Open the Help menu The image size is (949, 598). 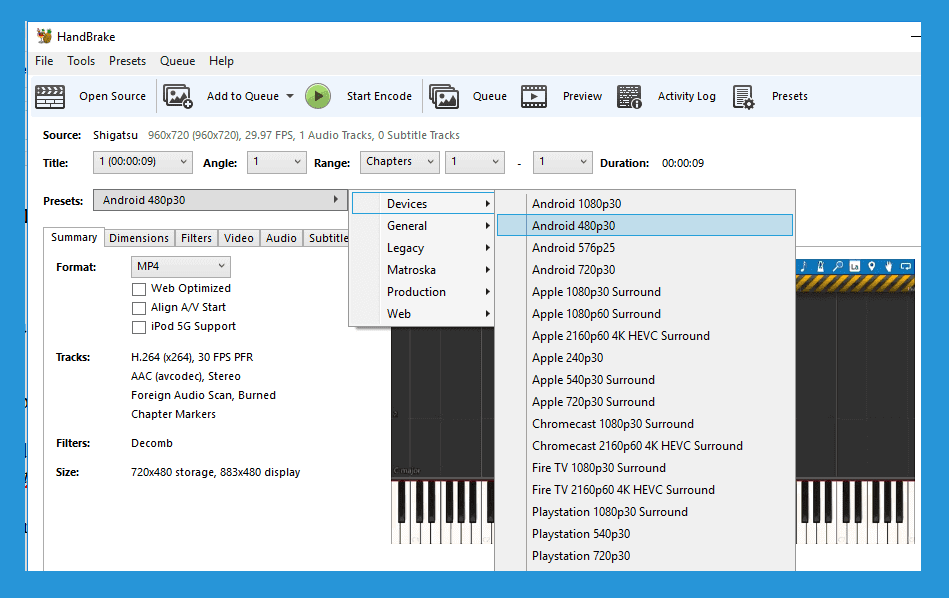coord(221,61)
